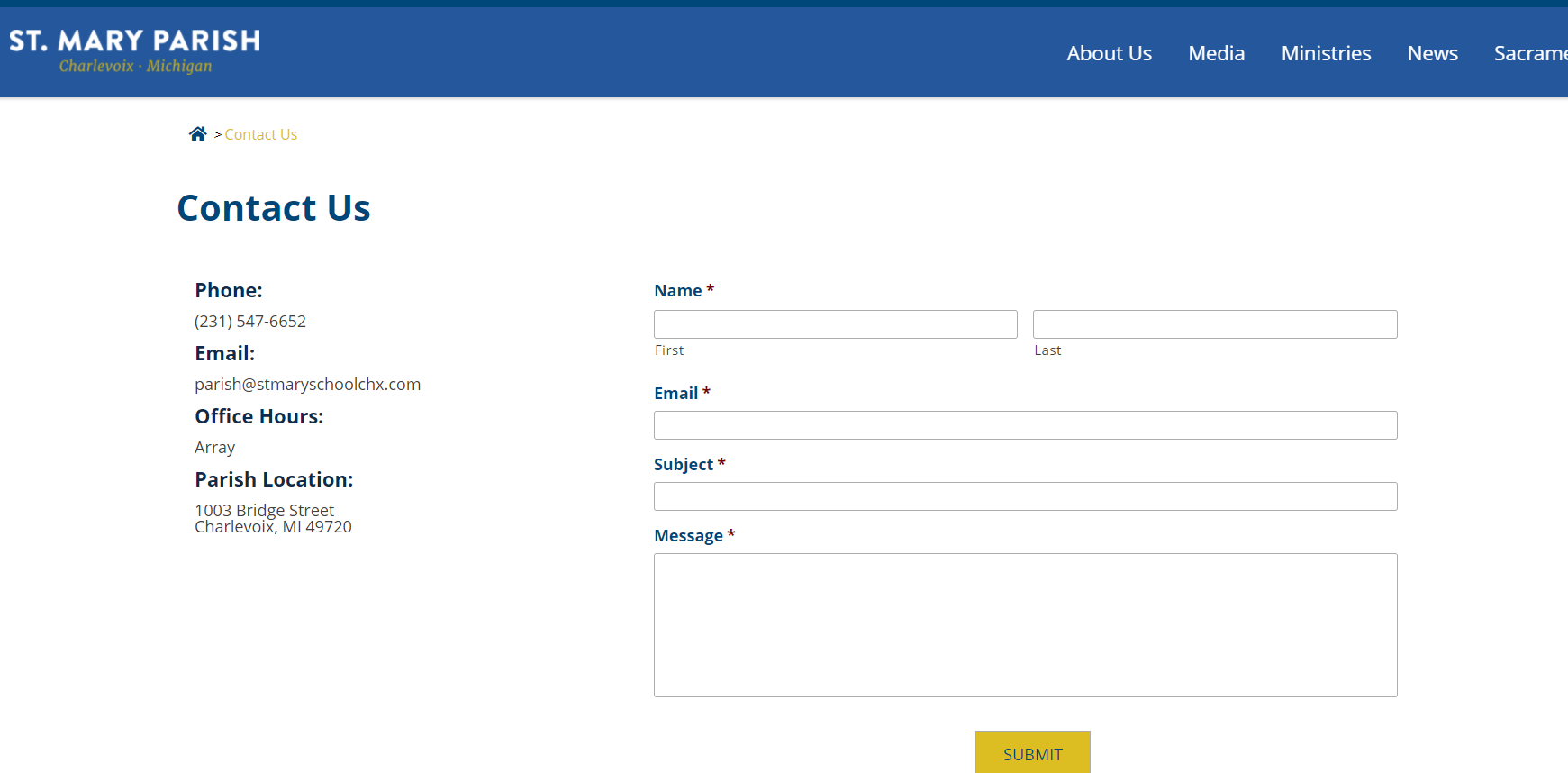
Task: Click inside the Message text area
Action: pyautogui.click(x=1025, y=624)
